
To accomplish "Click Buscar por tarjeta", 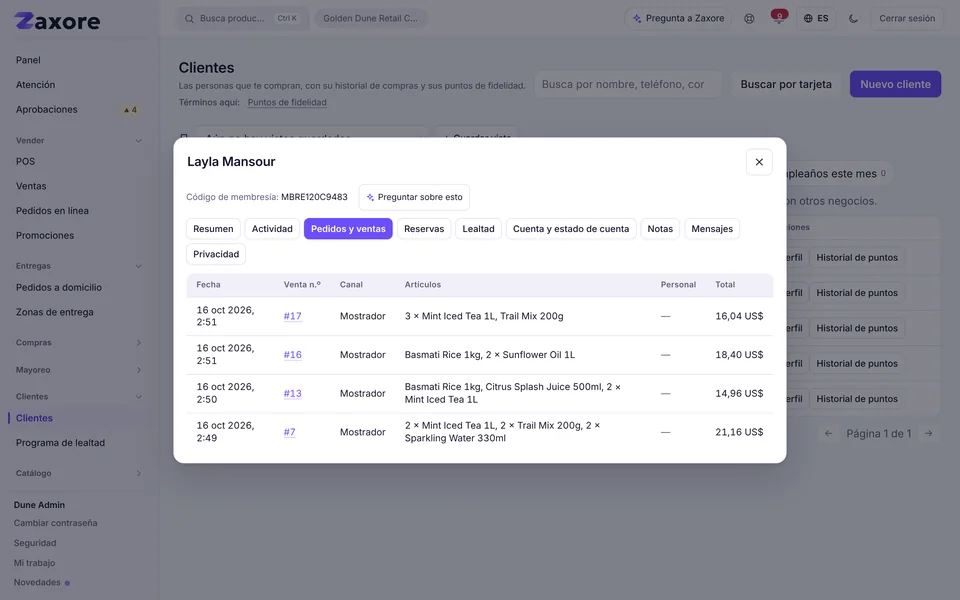I will [x=786, y=84].
